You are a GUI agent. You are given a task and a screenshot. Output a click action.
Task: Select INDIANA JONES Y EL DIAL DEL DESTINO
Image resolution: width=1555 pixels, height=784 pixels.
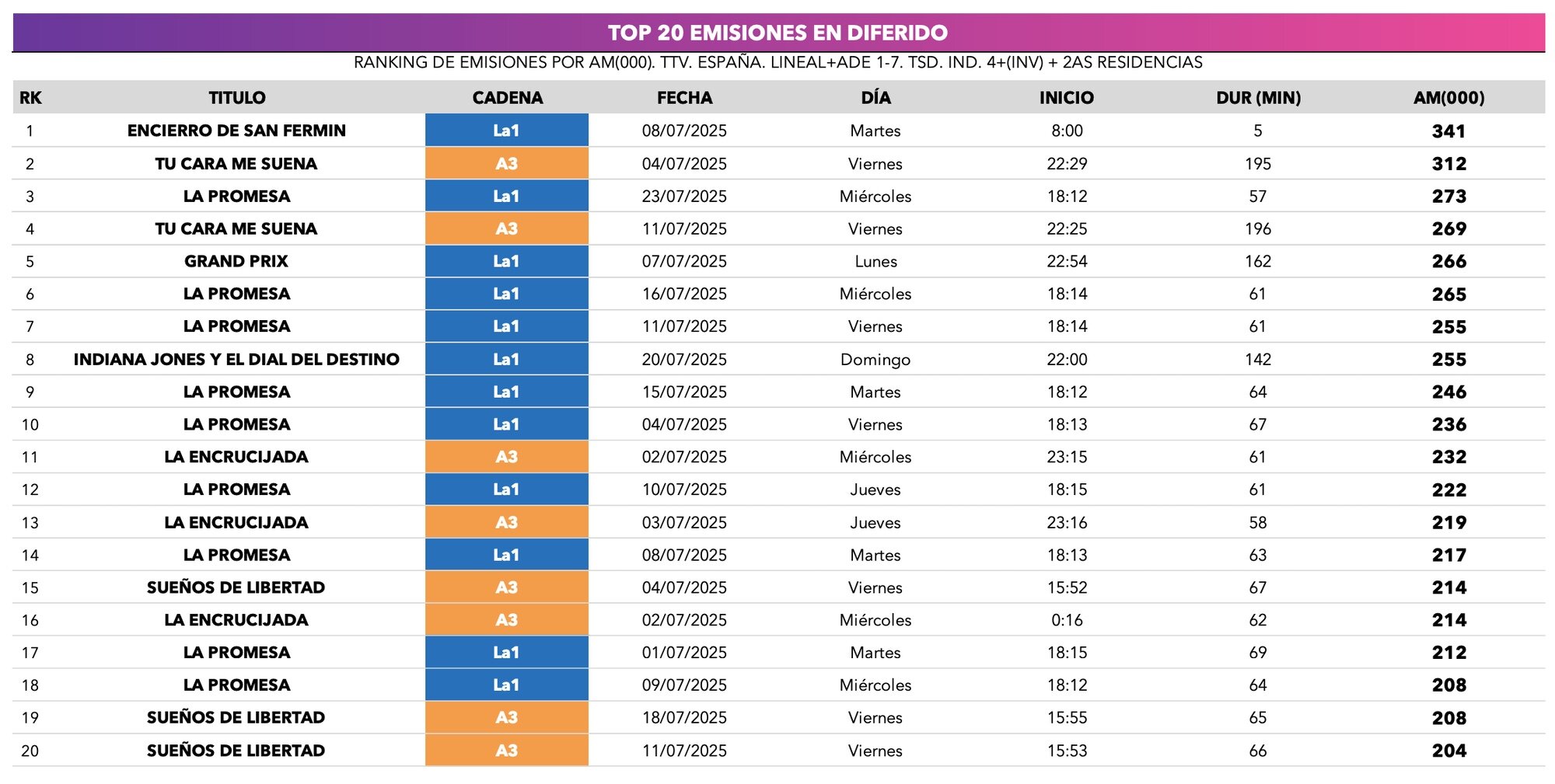pyautogui.click(x=236, y=359)
